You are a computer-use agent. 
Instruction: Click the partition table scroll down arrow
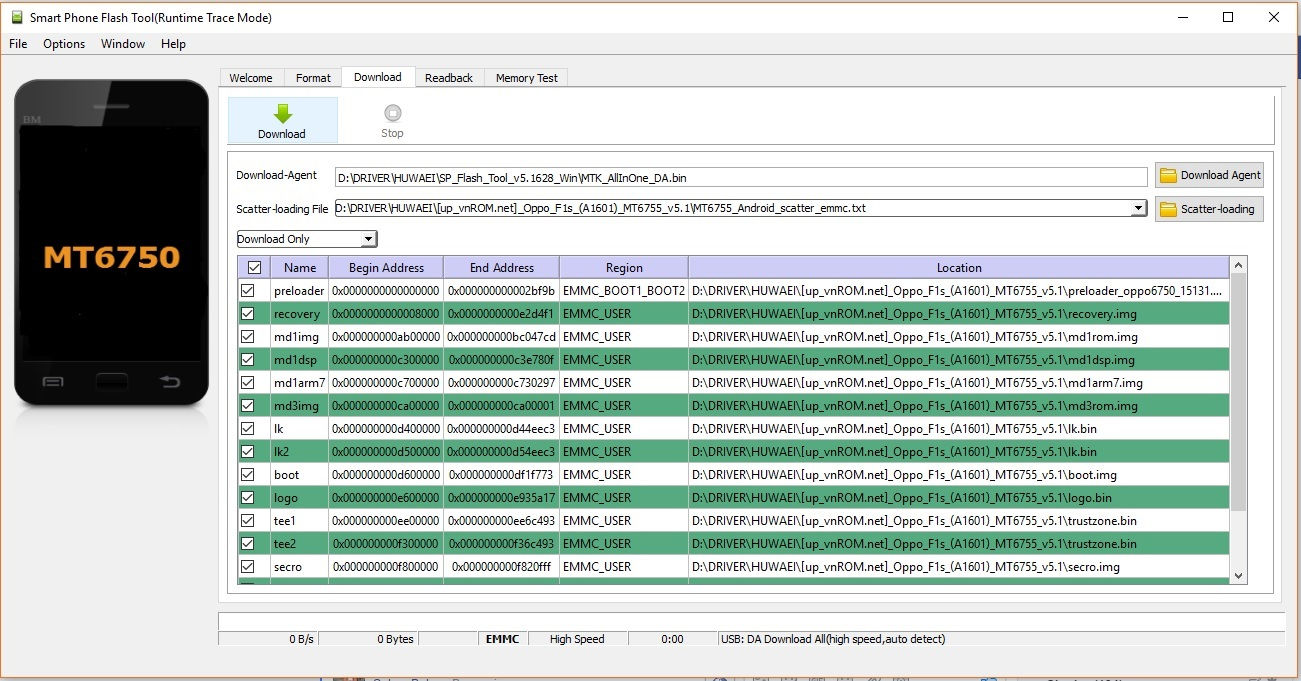(1240, 575)
